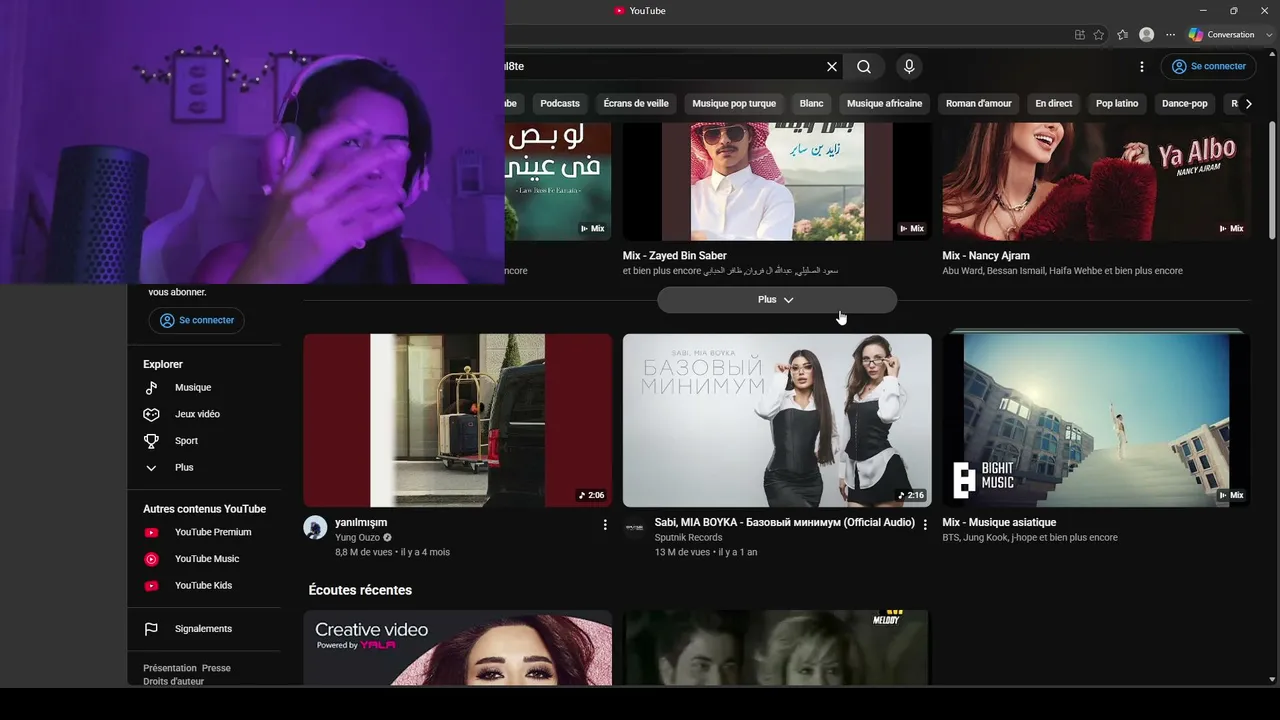Open the Yung Ouzo channel name
Viewport: 1280px width, 720px height.
click(358, 538)
